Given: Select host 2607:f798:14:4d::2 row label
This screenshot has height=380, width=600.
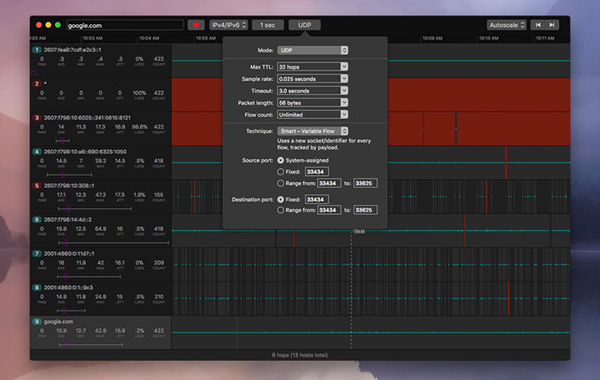Looking at the screenshot, I should coord(68,220).
